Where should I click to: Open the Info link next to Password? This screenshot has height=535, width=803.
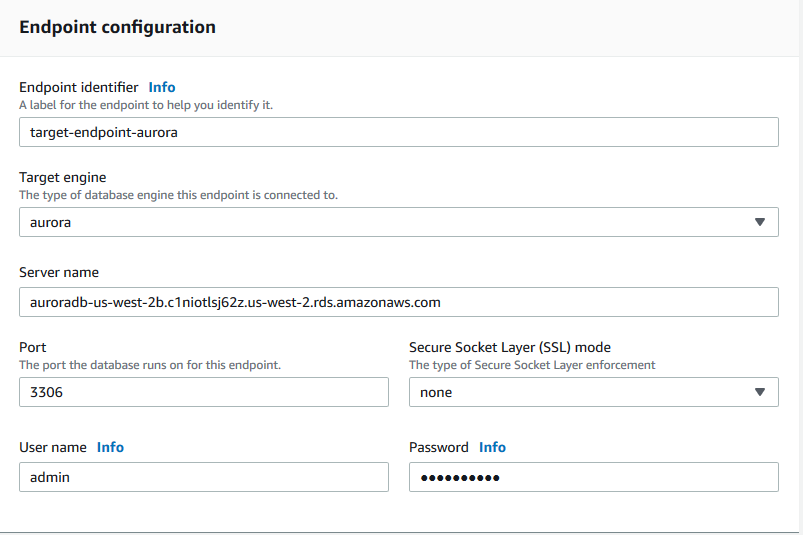click(x=492, y=447)
